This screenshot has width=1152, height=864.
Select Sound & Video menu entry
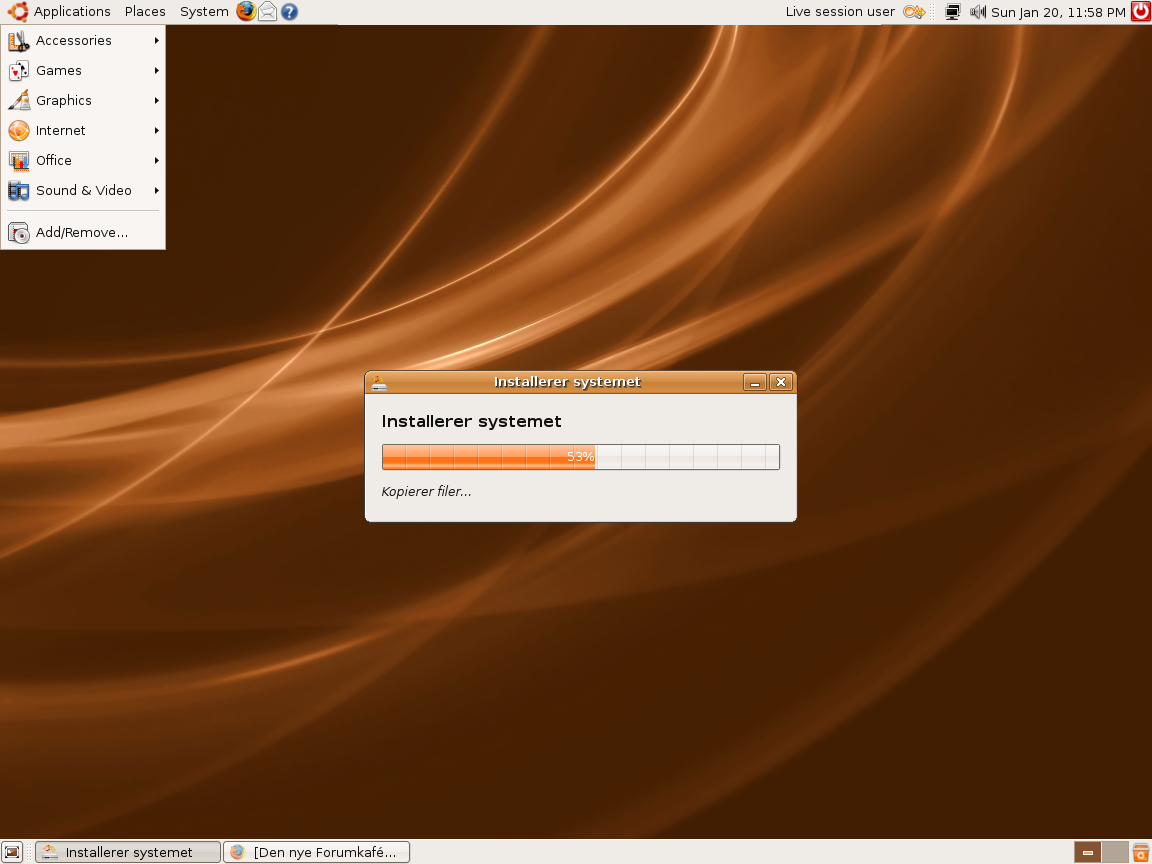[x=83, y=190]
